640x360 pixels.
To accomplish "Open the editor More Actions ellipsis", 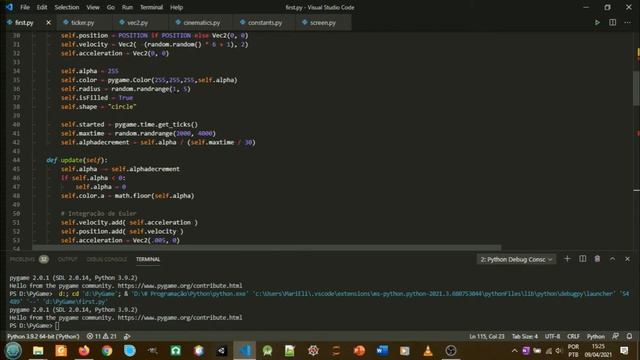I will coord(627,22).
